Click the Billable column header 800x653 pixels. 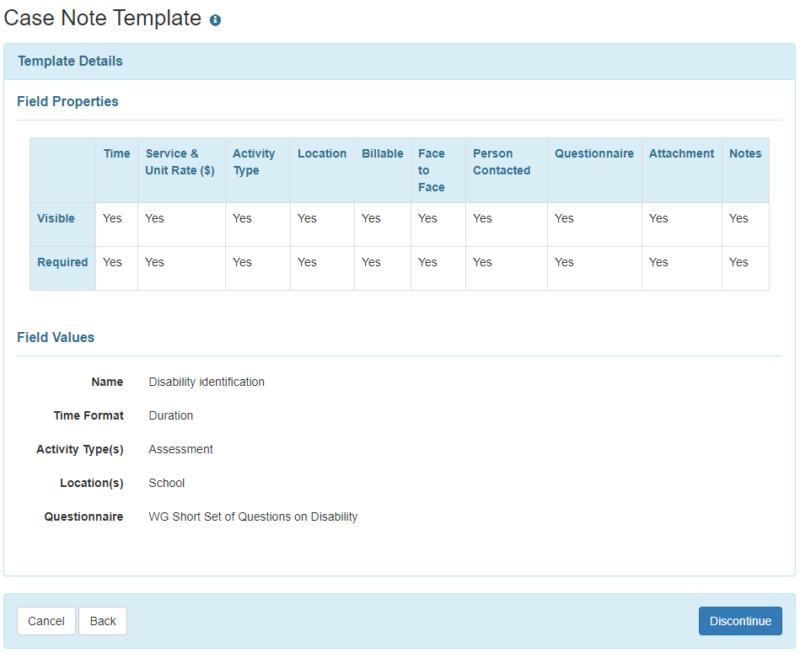pos(382,153)
